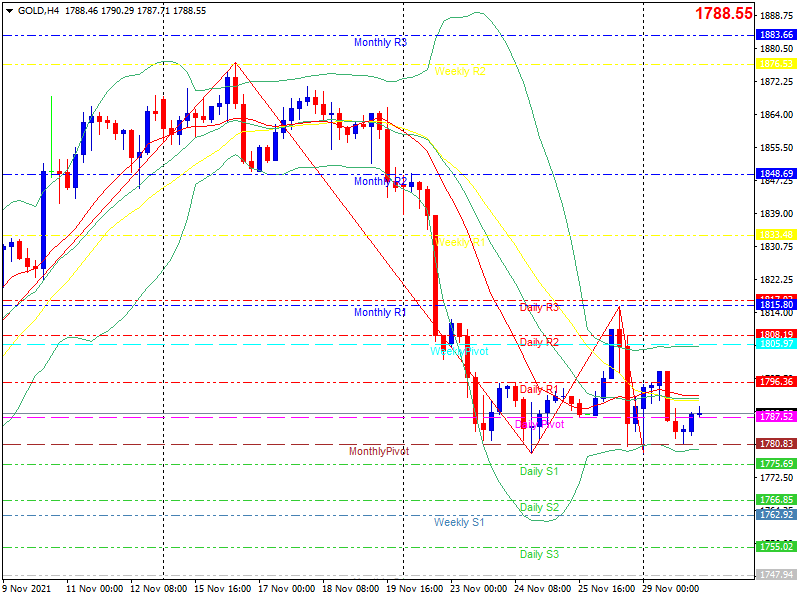Open the GOLD,H4 chart dropdown arrow
The image size is (800, 600).
(x=9, y=11)
